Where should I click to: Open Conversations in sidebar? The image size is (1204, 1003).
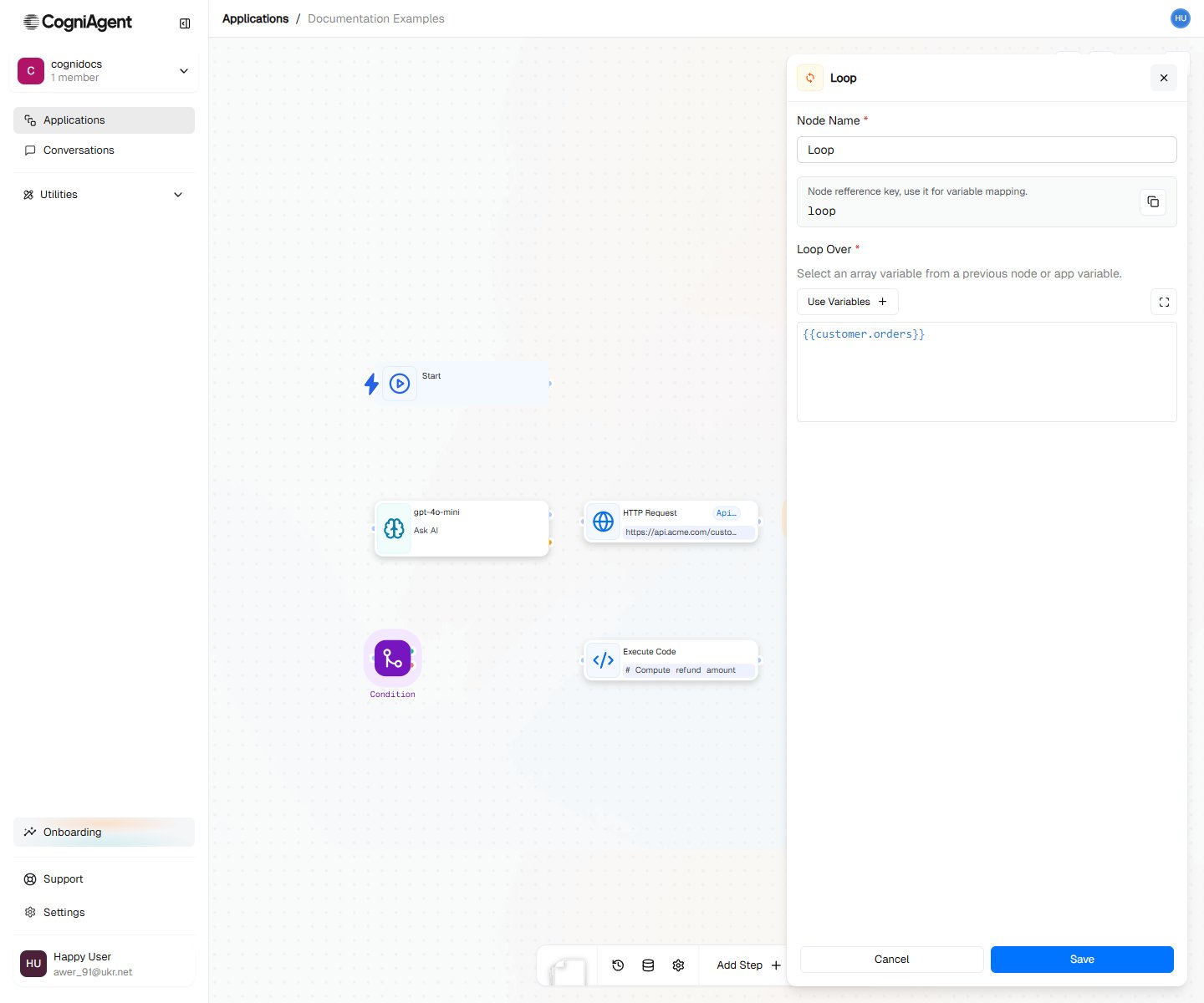pyautogui.click(x=104, y=150)
